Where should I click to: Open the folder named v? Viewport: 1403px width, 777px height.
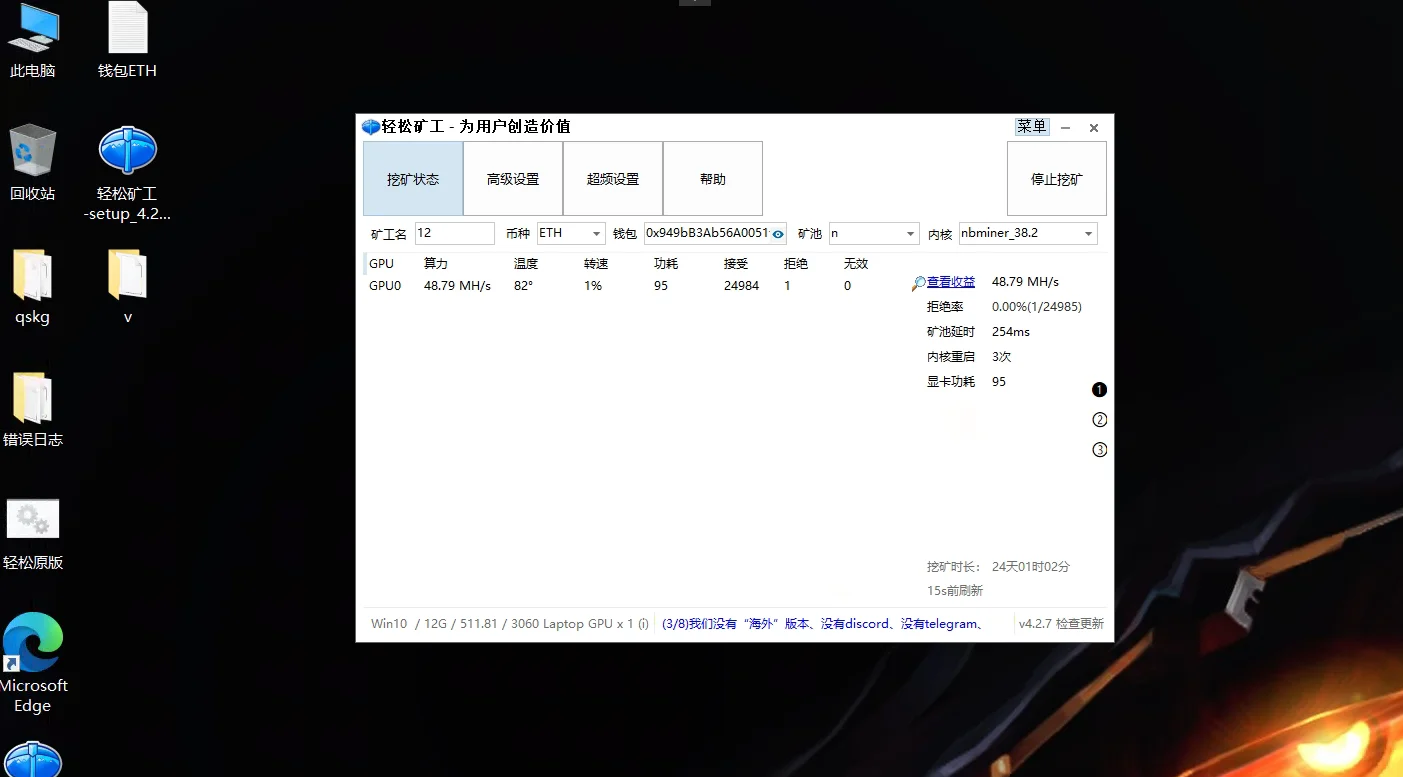(127, 287)
